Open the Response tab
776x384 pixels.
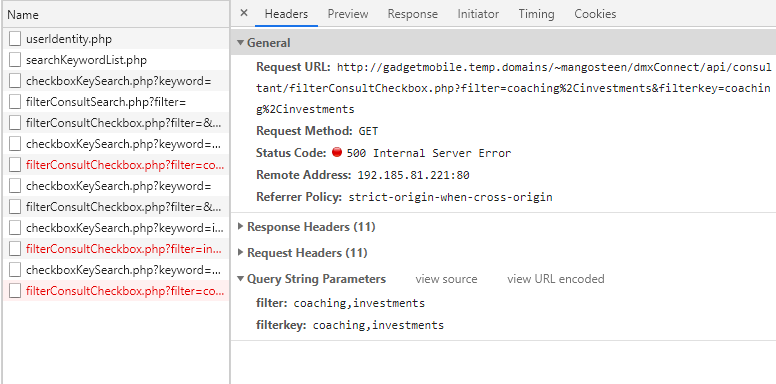pyautogui.click(x=413, y=14)
